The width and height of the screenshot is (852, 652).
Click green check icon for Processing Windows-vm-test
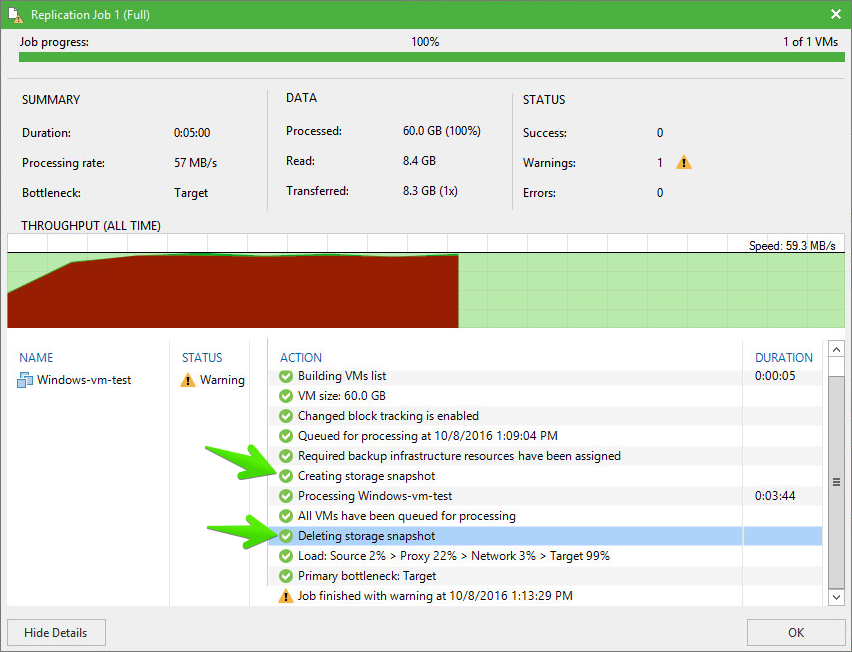[x=286, y=496]
